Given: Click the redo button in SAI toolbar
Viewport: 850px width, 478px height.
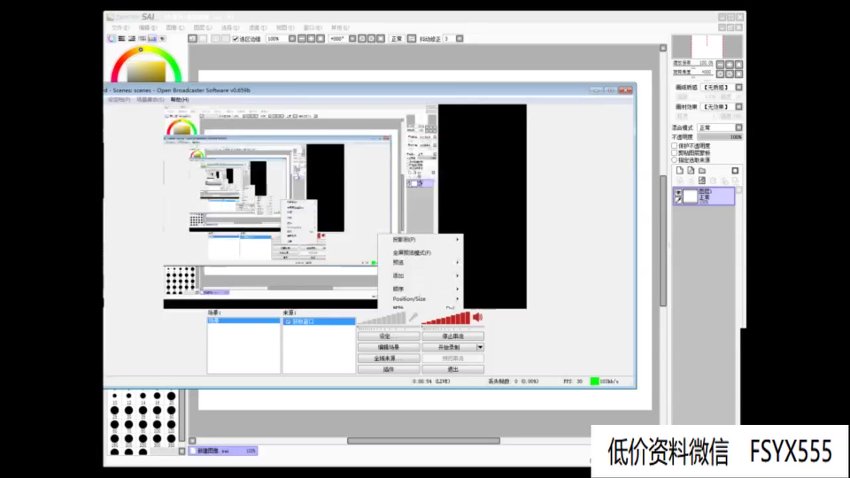Looking at the screenshot, I should [203, 38].
